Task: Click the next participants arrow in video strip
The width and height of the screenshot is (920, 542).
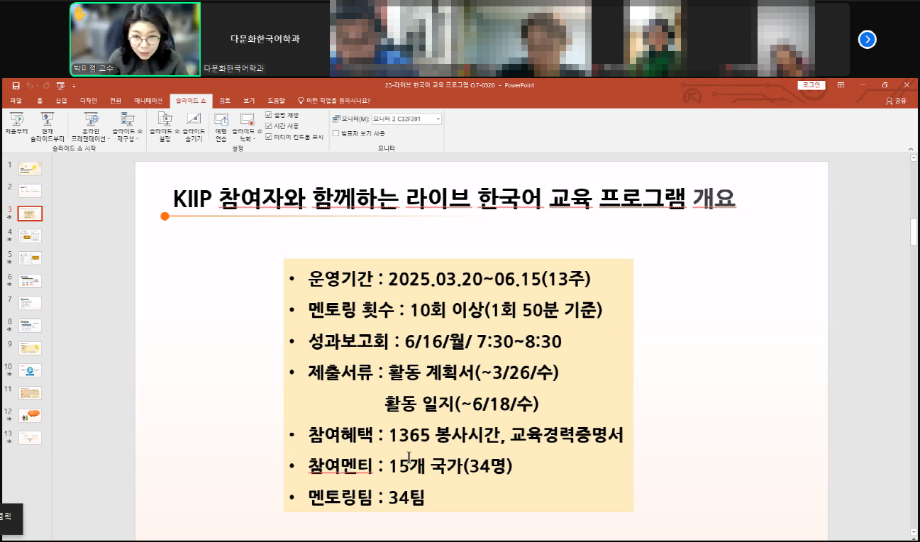Action: click(x=867, y=39)
